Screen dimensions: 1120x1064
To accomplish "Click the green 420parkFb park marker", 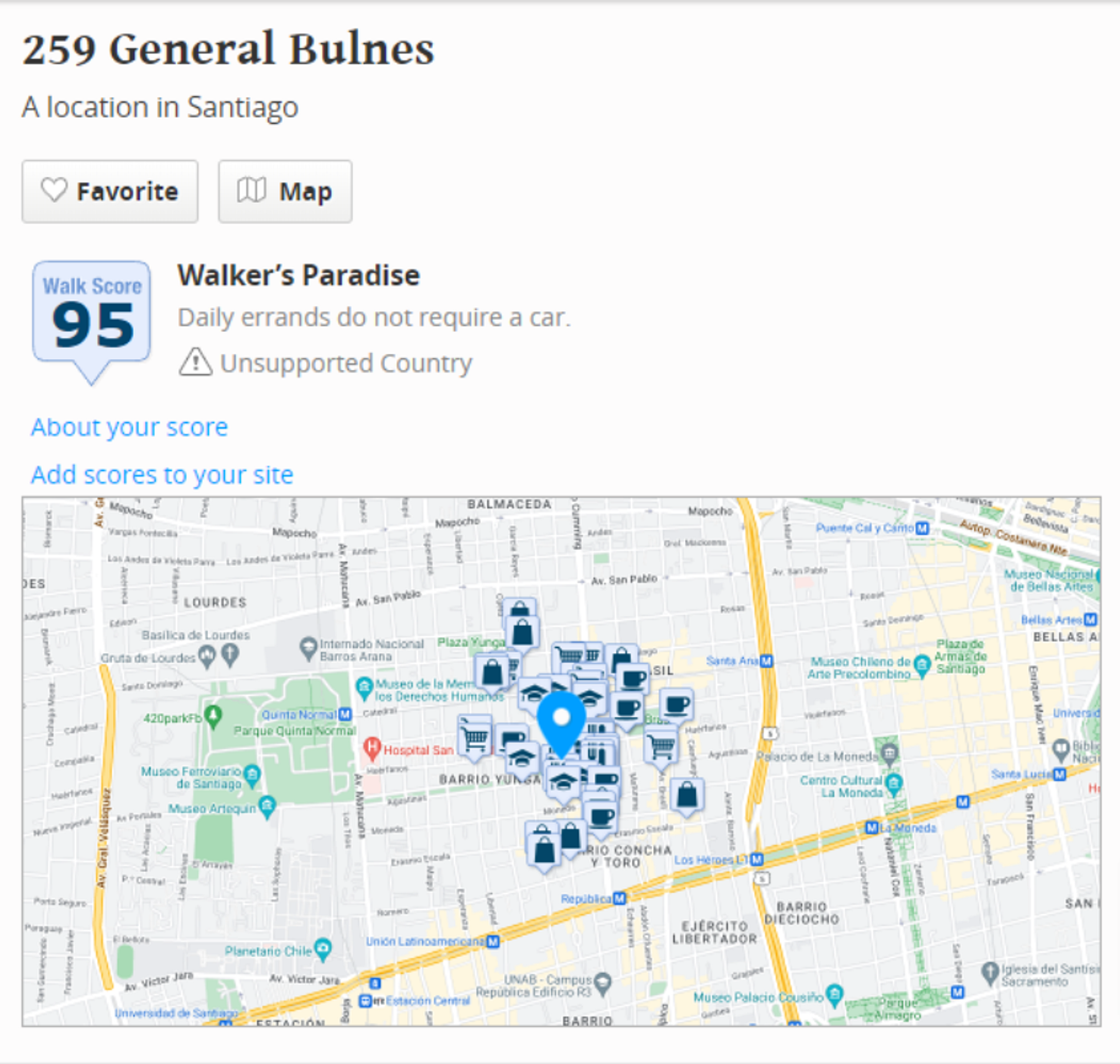I will (x=213, y=716).
